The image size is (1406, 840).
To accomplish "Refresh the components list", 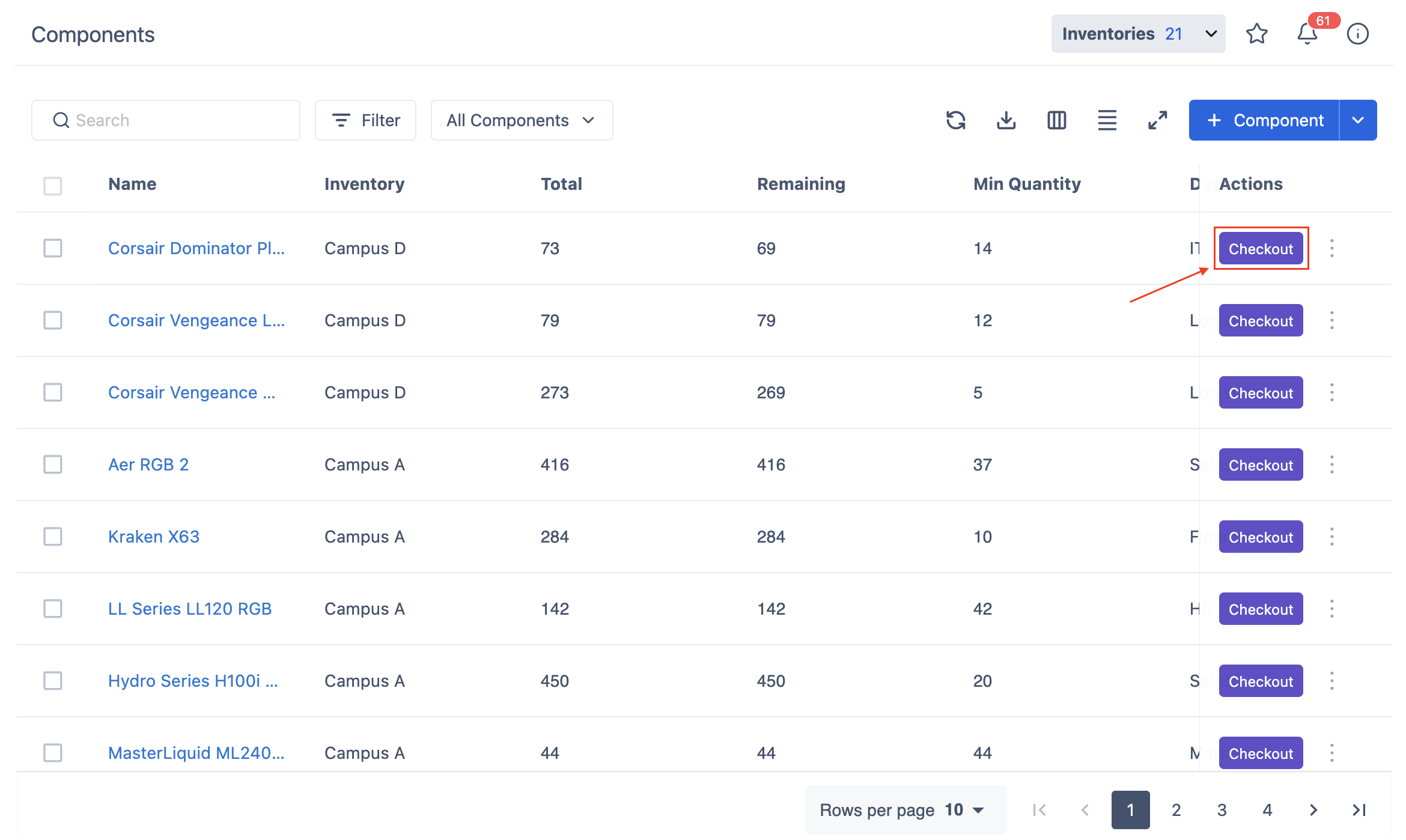I will (957, 120).
